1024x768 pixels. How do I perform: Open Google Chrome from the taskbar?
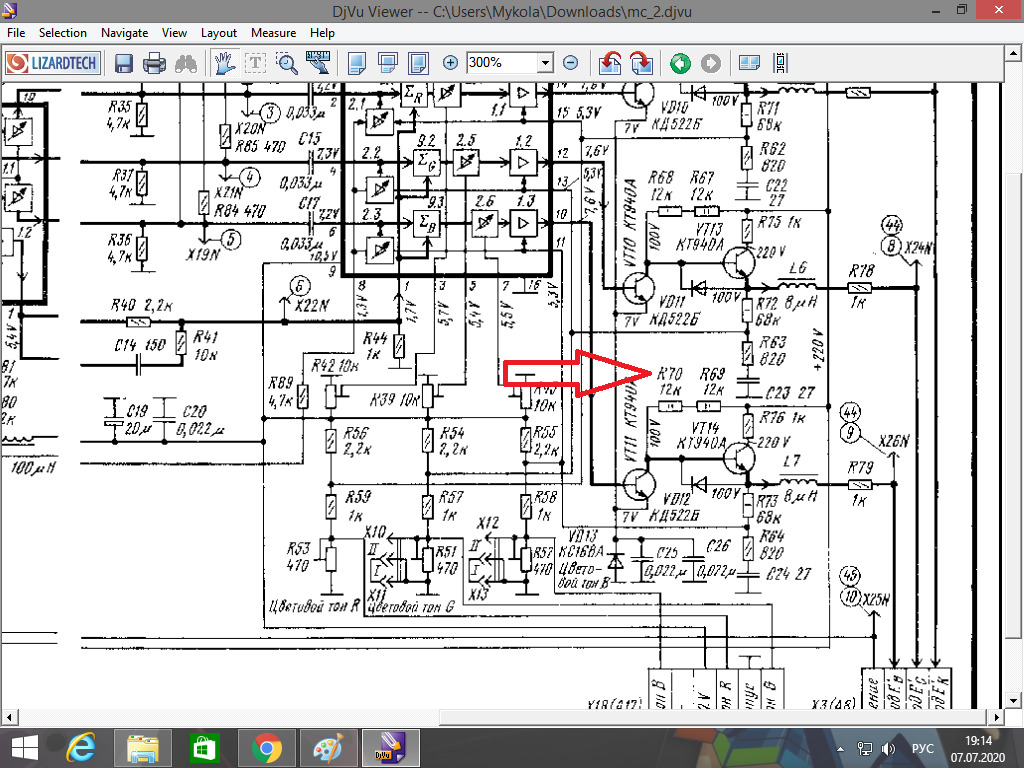point(265,748)
